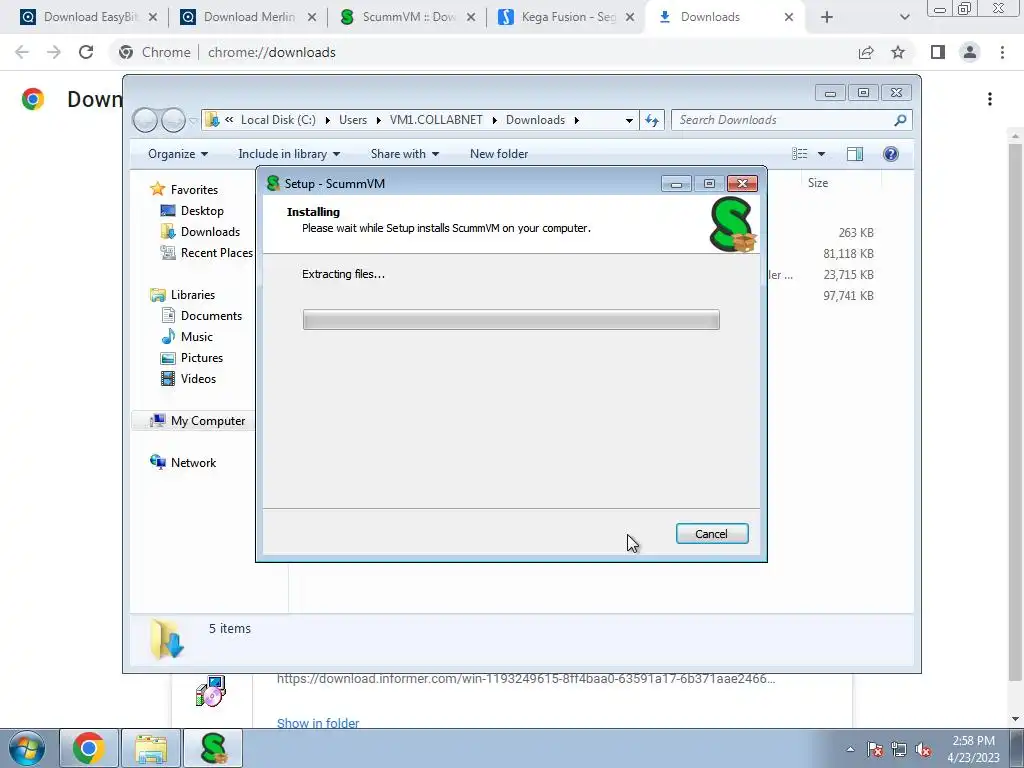Viewport: 1024px width, 768px height.
Task: Open Downloads page more actions menu
Action: (x=990, y=99)
